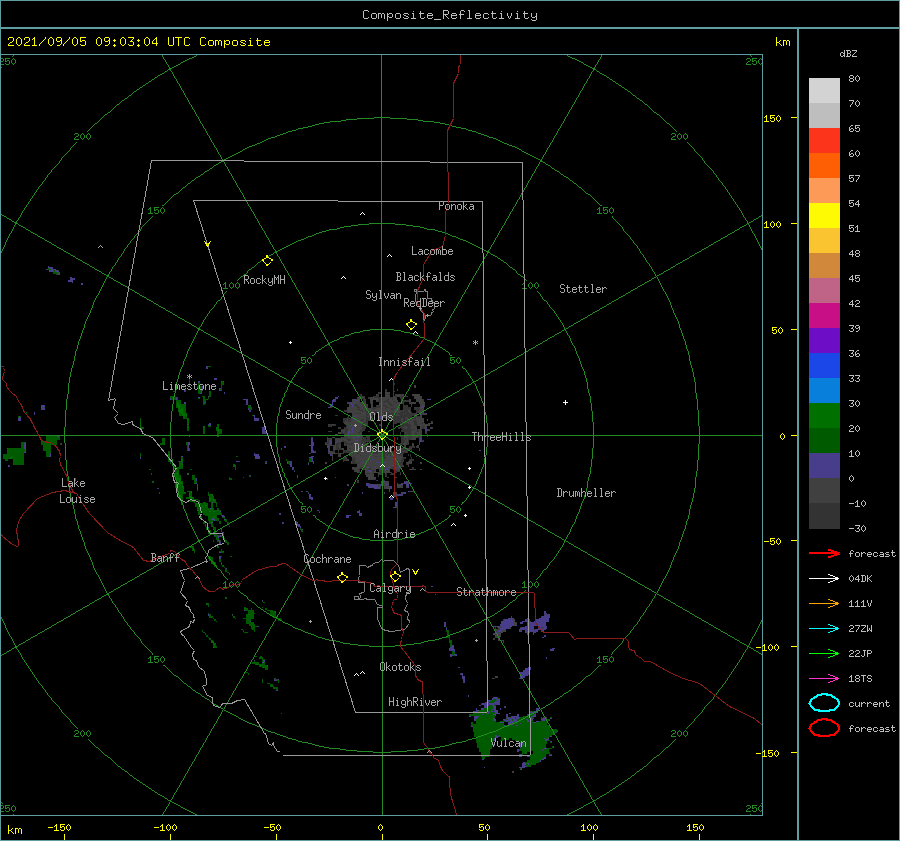
Task: Click the Limestone label
Action: click(x=189, y=386)
